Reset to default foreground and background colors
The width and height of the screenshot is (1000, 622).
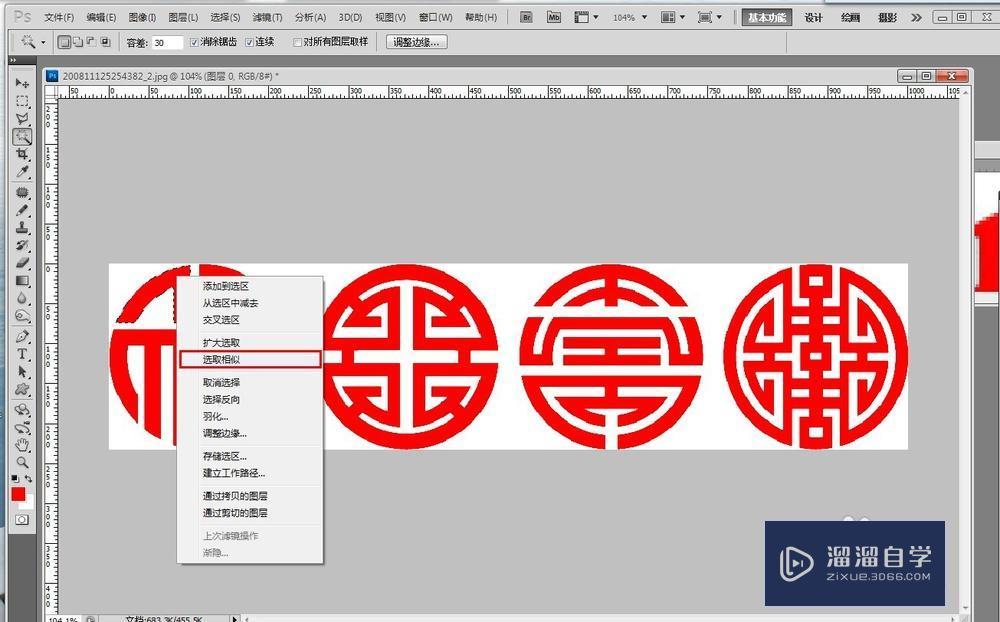point(15,478)
